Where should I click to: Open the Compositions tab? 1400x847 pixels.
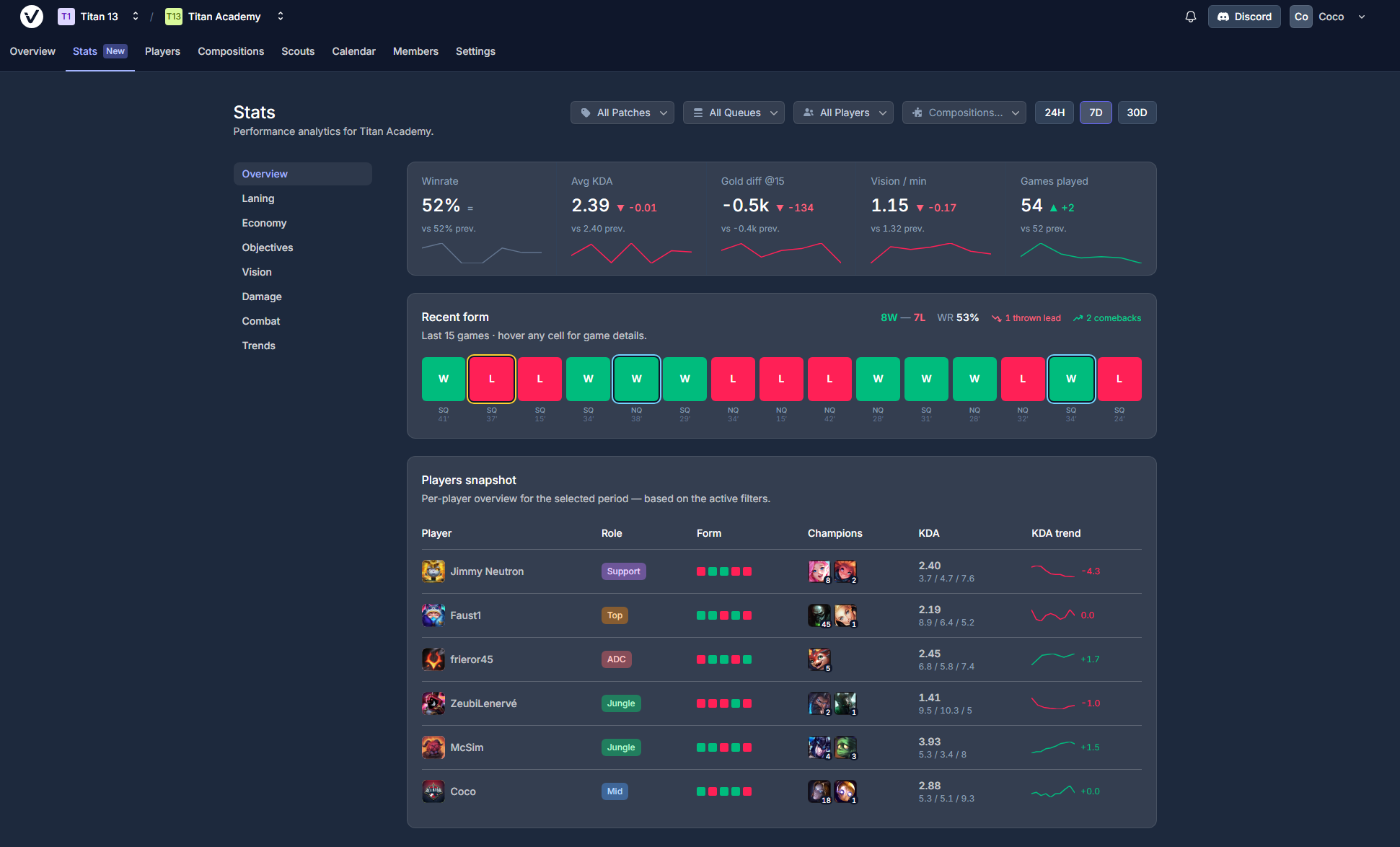[231, 51]
